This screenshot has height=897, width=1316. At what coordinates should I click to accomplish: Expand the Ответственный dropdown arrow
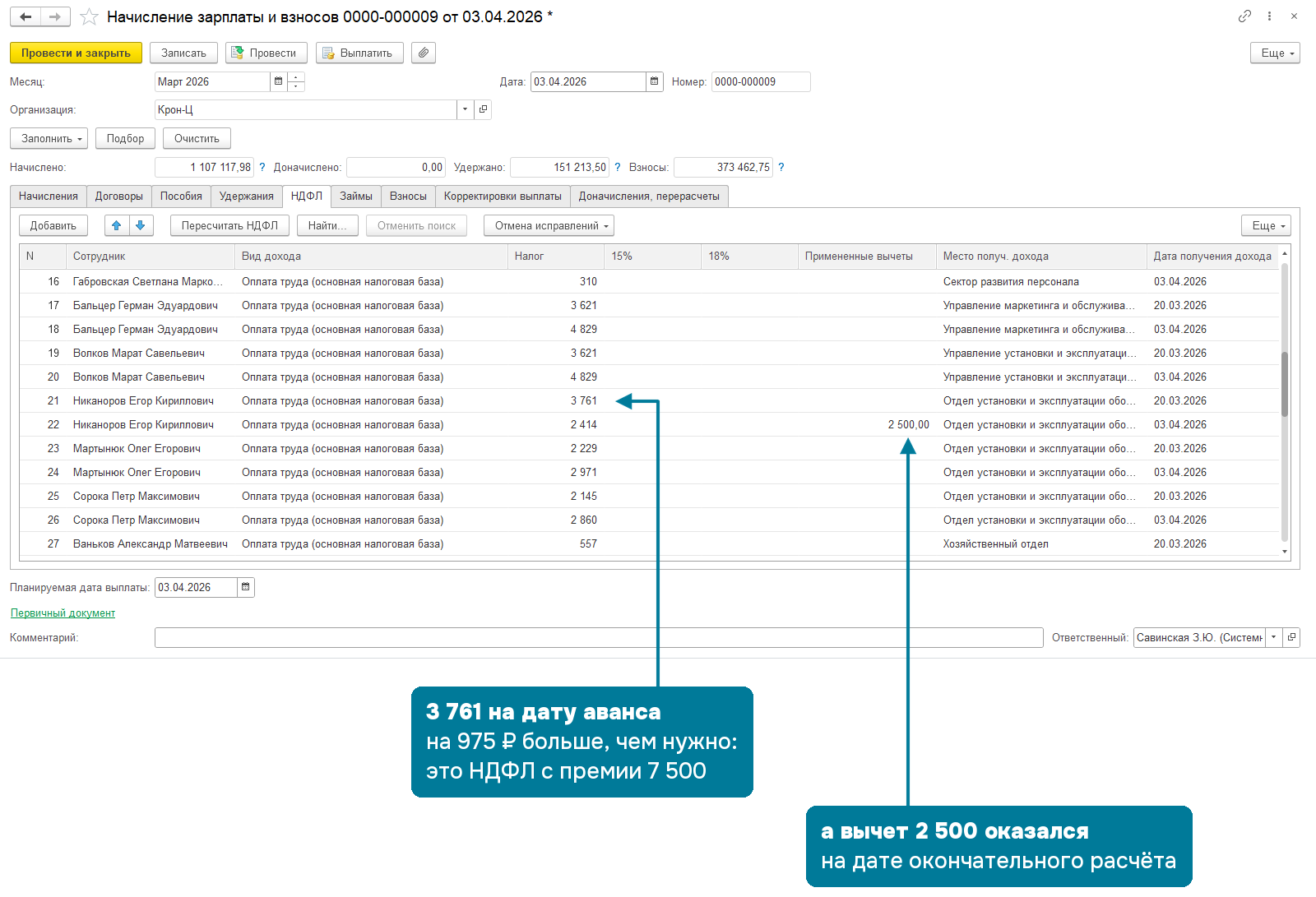click(1274, 637)
